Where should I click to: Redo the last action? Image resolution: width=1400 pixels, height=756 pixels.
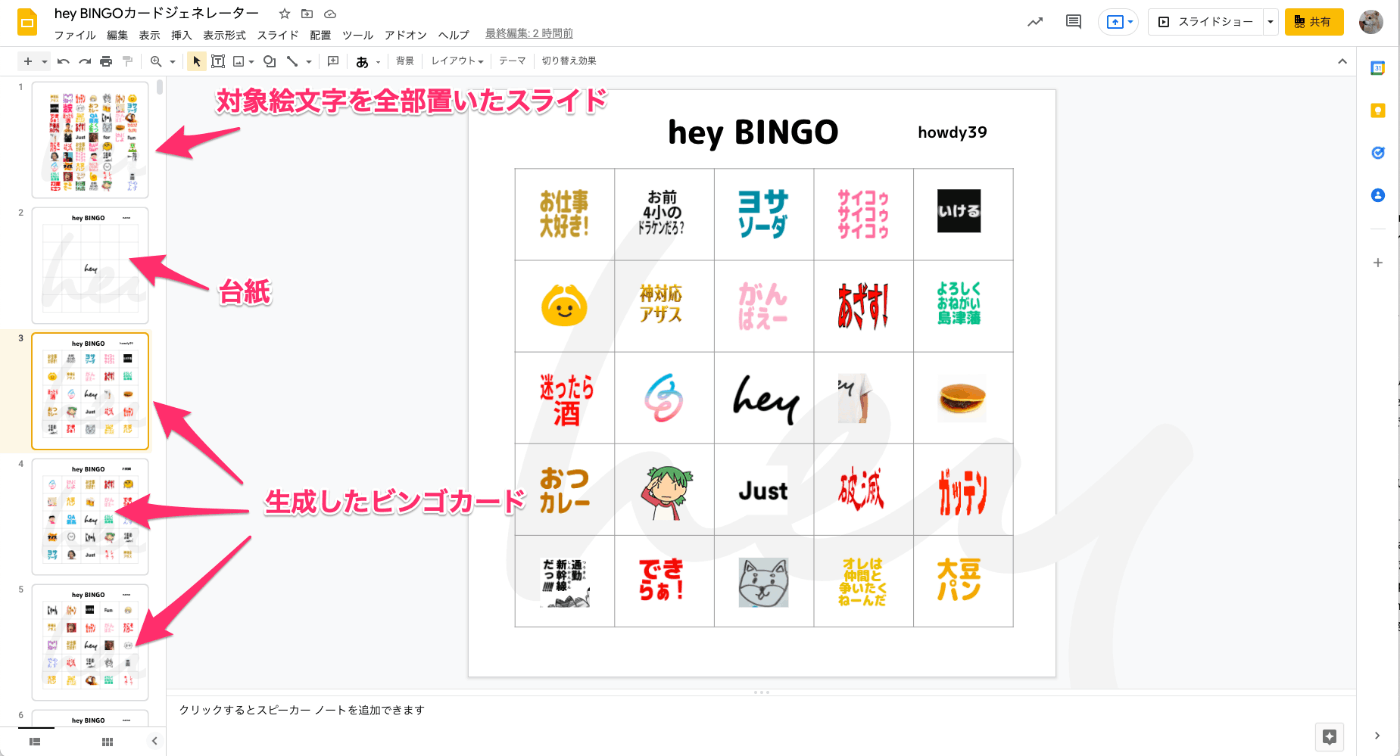(84, 61)
